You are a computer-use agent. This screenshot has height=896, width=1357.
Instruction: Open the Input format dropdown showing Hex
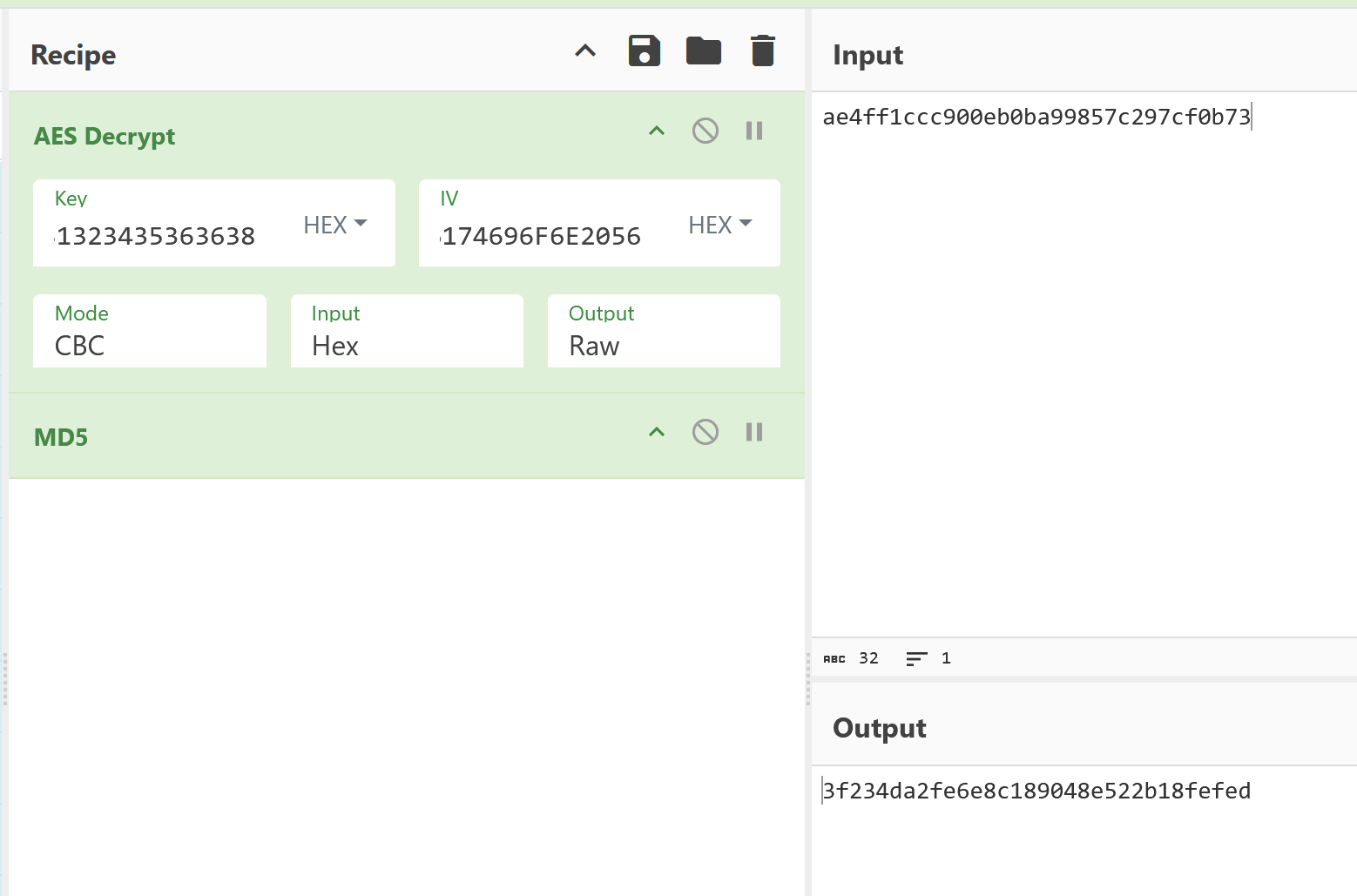point(407,331)
